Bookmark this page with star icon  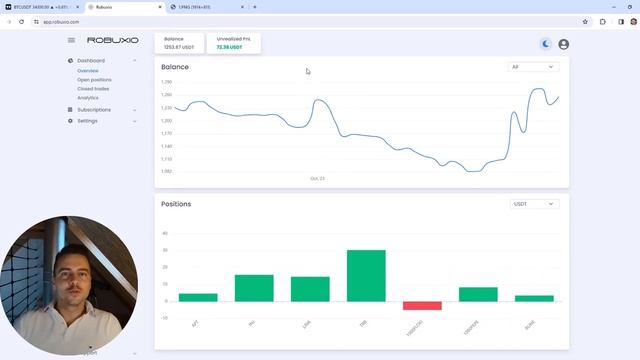[585, 22]
